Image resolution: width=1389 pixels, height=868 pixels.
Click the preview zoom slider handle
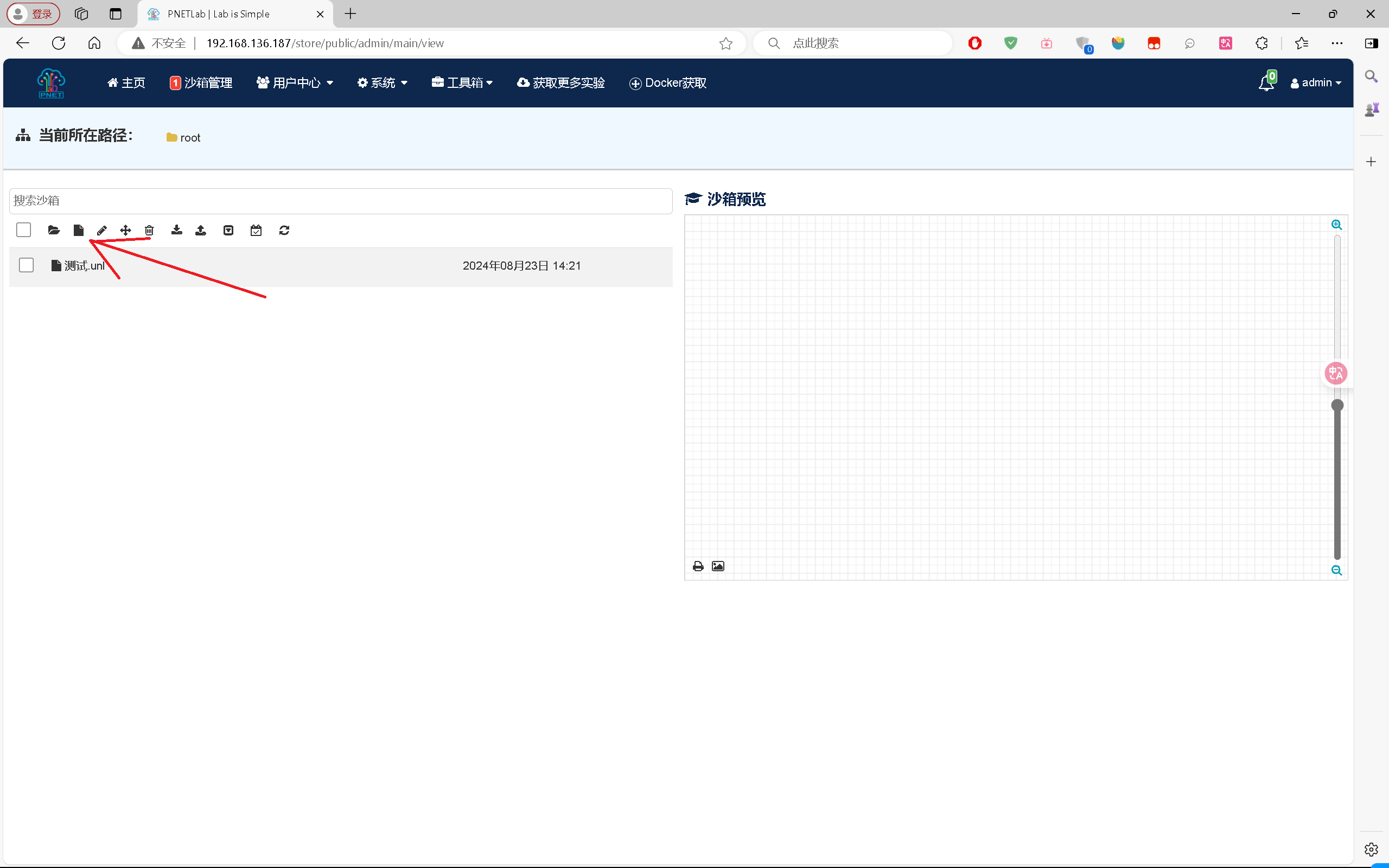[x=1337, y=405]
